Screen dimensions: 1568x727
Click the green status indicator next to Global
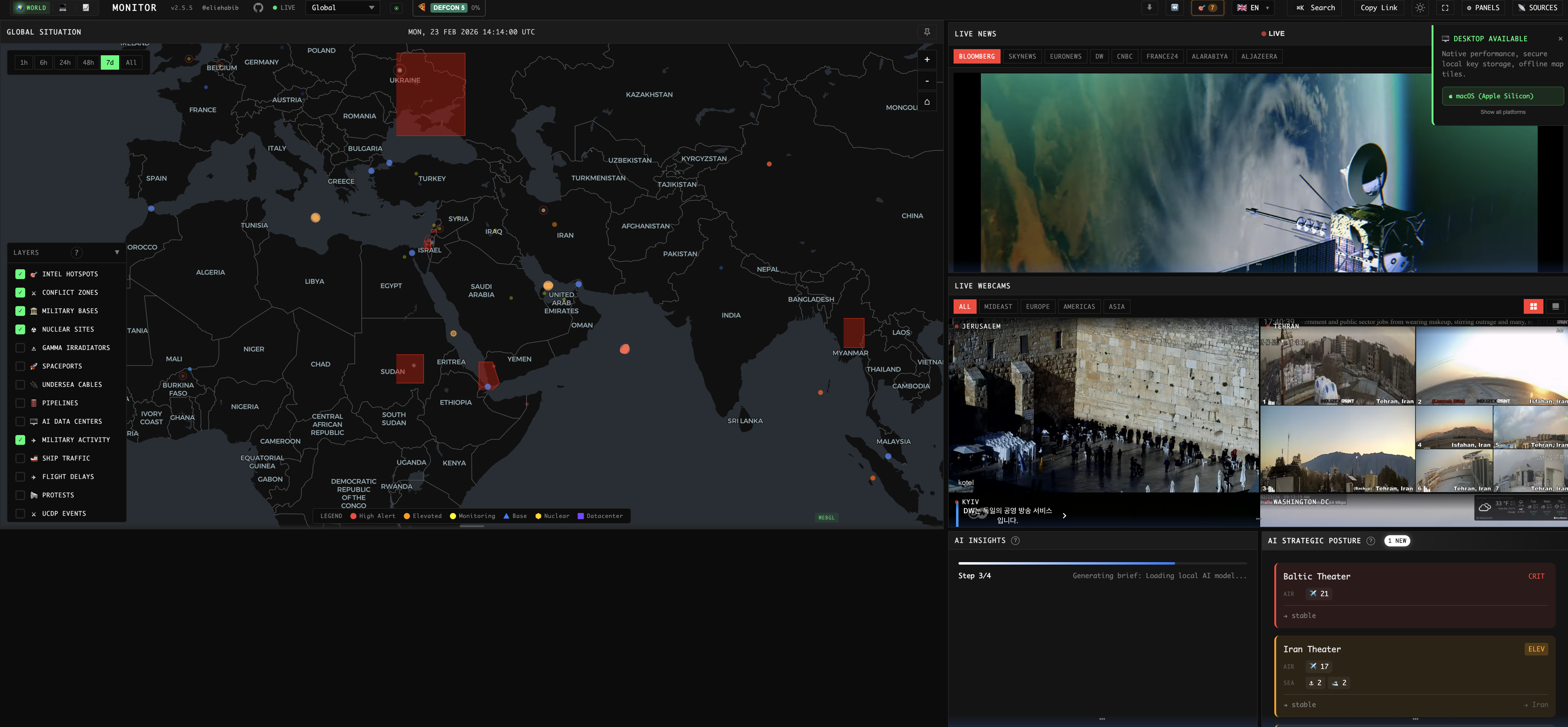[396, 8]
